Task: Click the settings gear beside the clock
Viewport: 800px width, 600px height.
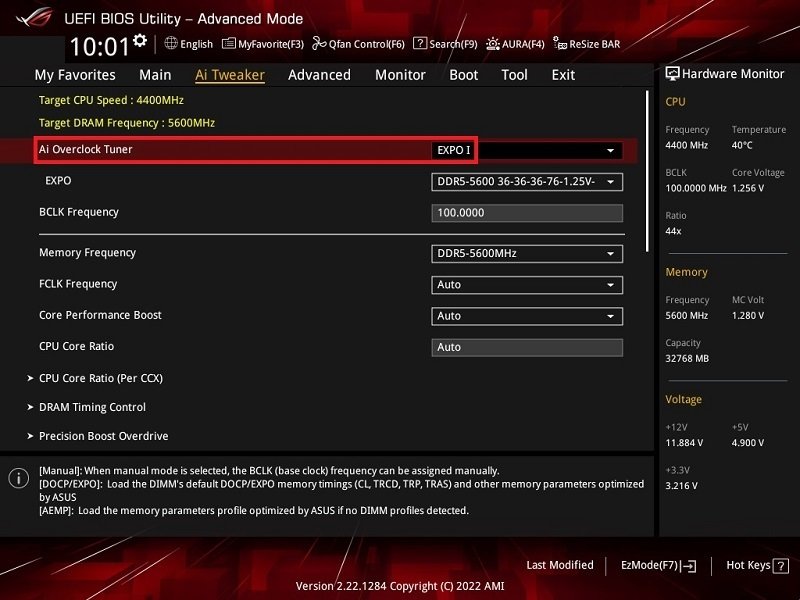Action: point(140,40)
